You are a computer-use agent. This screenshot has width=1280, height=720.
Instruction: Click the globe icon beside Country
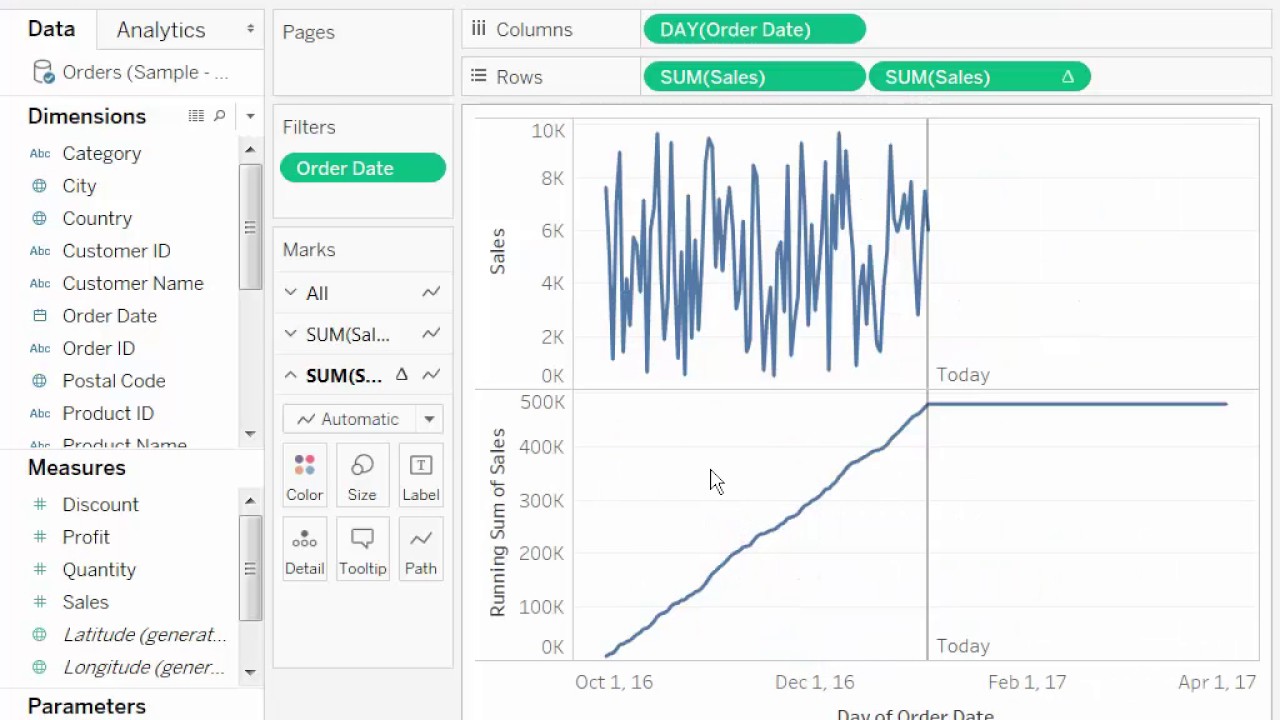[40, 218]
